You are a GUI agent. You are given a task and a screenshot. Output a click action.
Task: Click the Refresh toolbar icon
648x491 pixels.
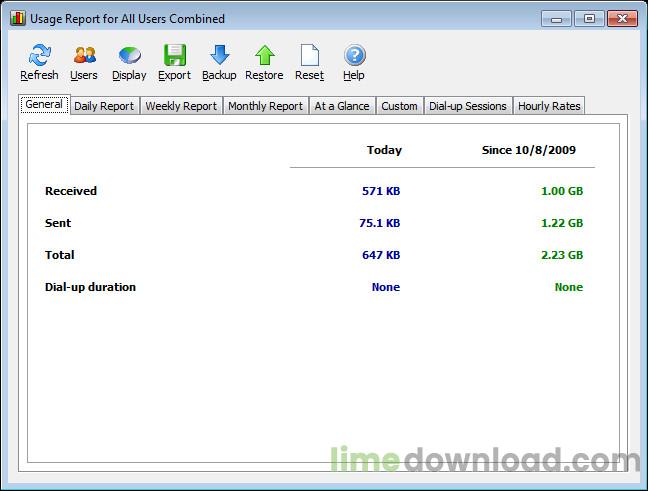point(39,57)
